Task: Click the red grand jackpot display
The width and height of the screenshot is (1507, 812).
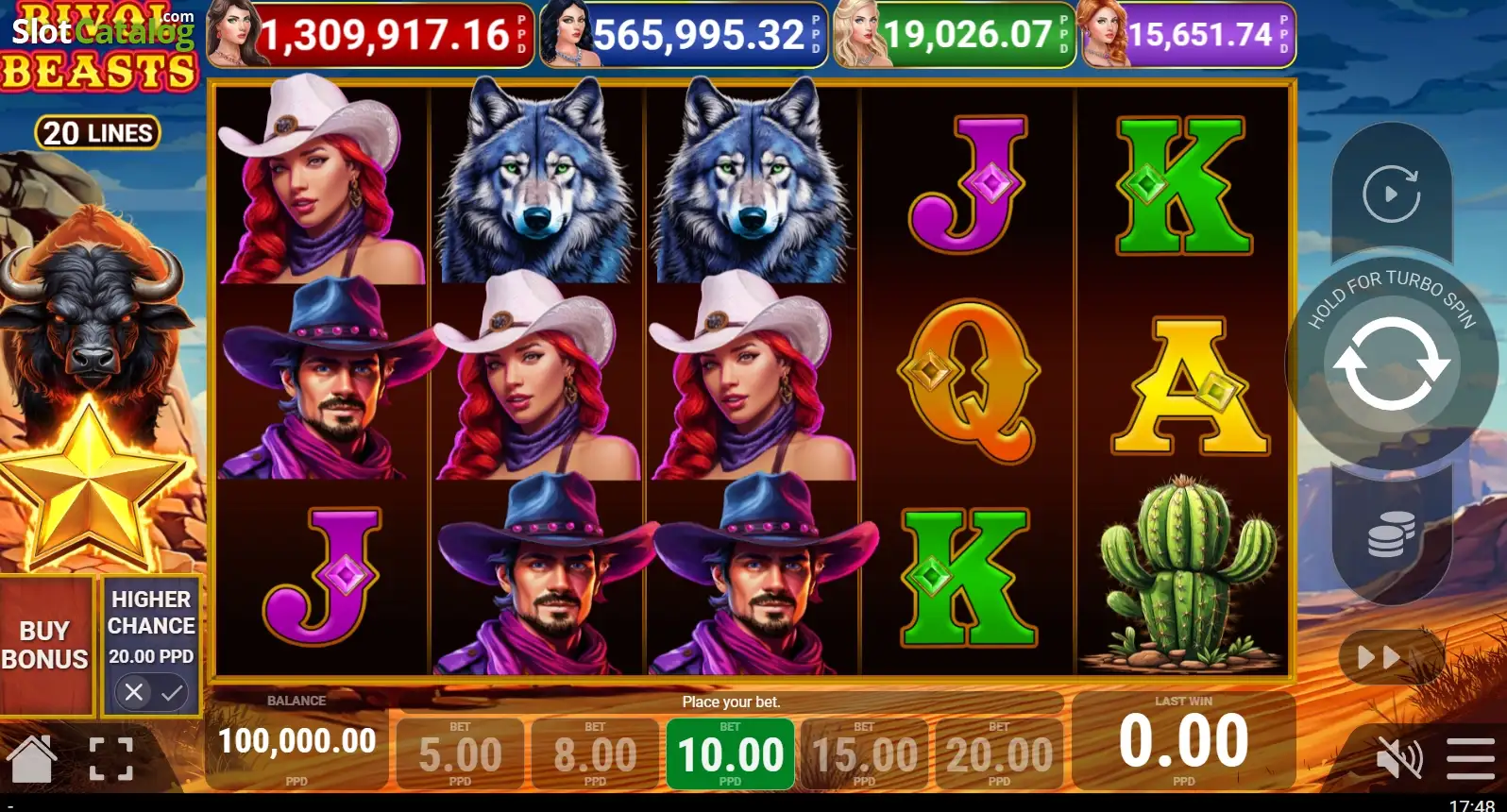Action: click(370, 35)
